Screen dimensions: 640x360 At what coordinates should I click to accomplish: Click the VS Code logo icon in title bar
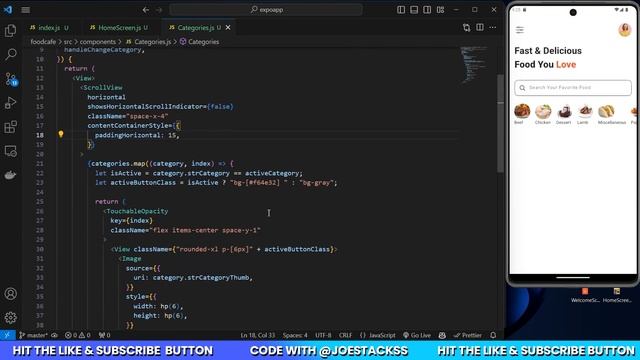pos(7,9)
